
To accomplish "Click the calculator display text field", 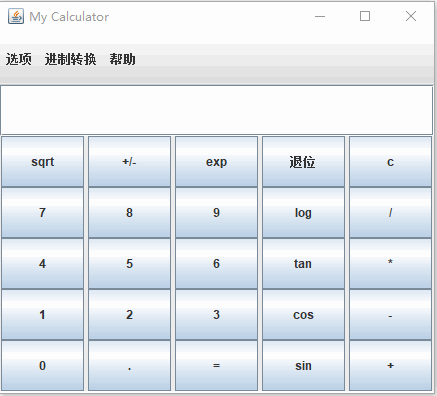I will [x=217, y=110].
